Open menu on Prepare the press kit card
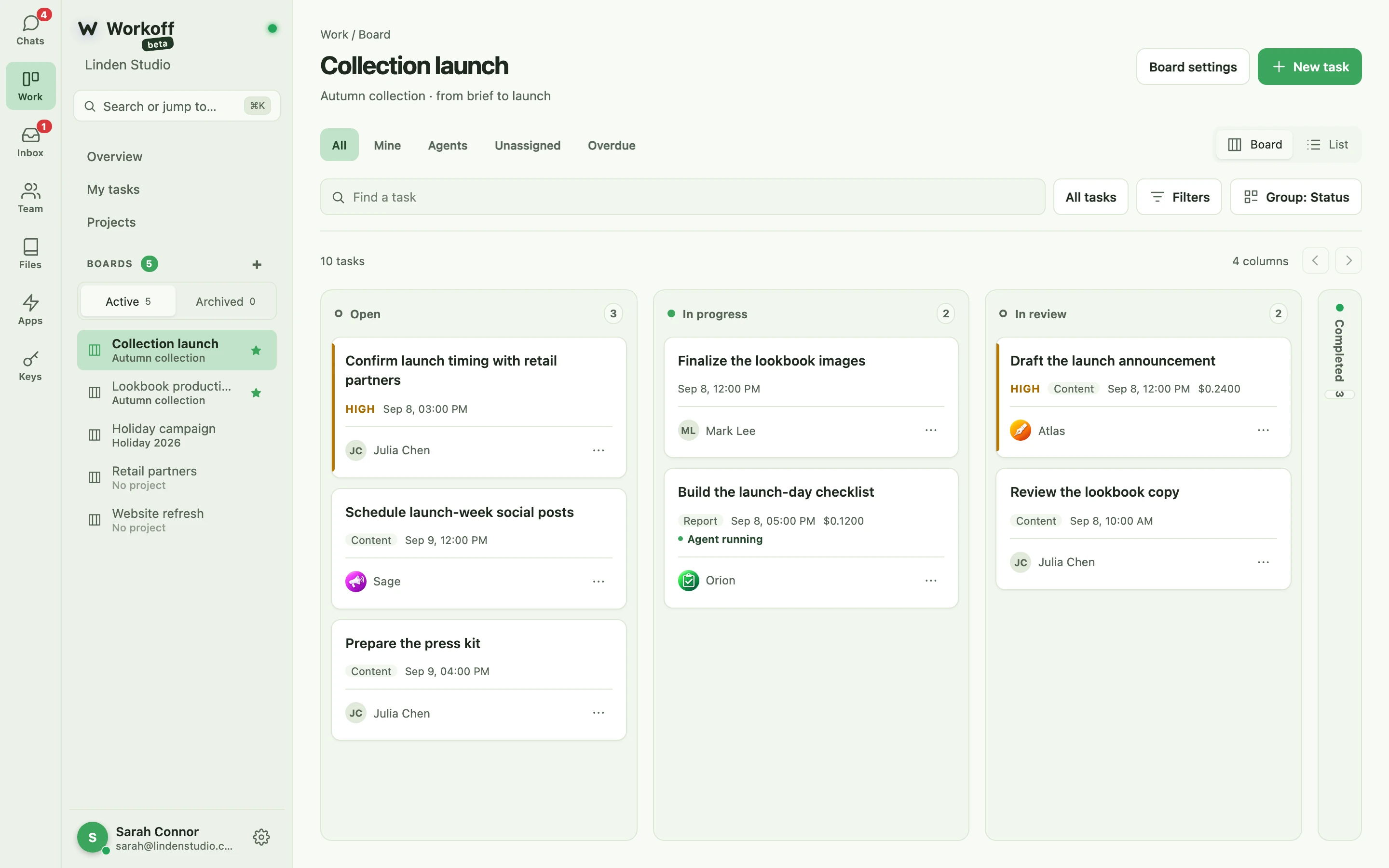The width and height of the screenshot is (1389, 868). [x=598, y=713]
